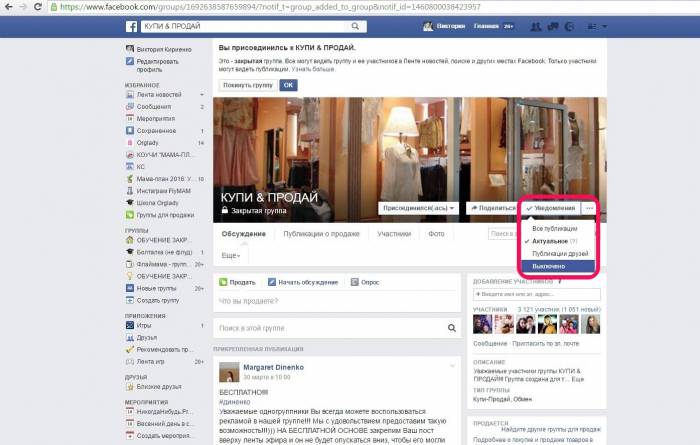Select 'Актуальное' notification option
This screenshot has width=700, height=445.
(x=554, y=241)
